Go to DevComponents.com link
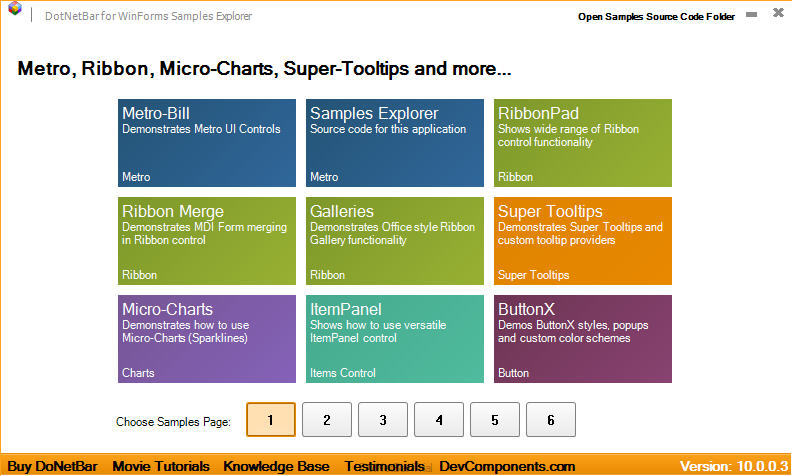 click(x=507, y=466)
